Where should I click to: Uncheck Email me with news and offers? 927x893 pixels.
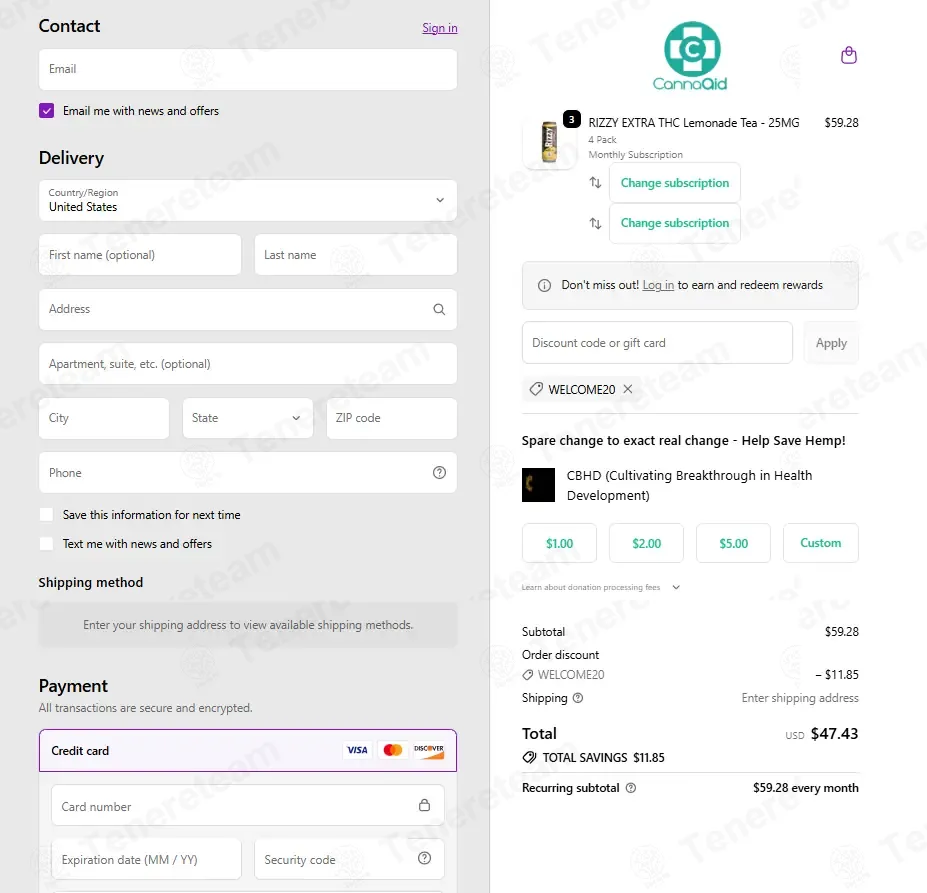coord(47,111)
